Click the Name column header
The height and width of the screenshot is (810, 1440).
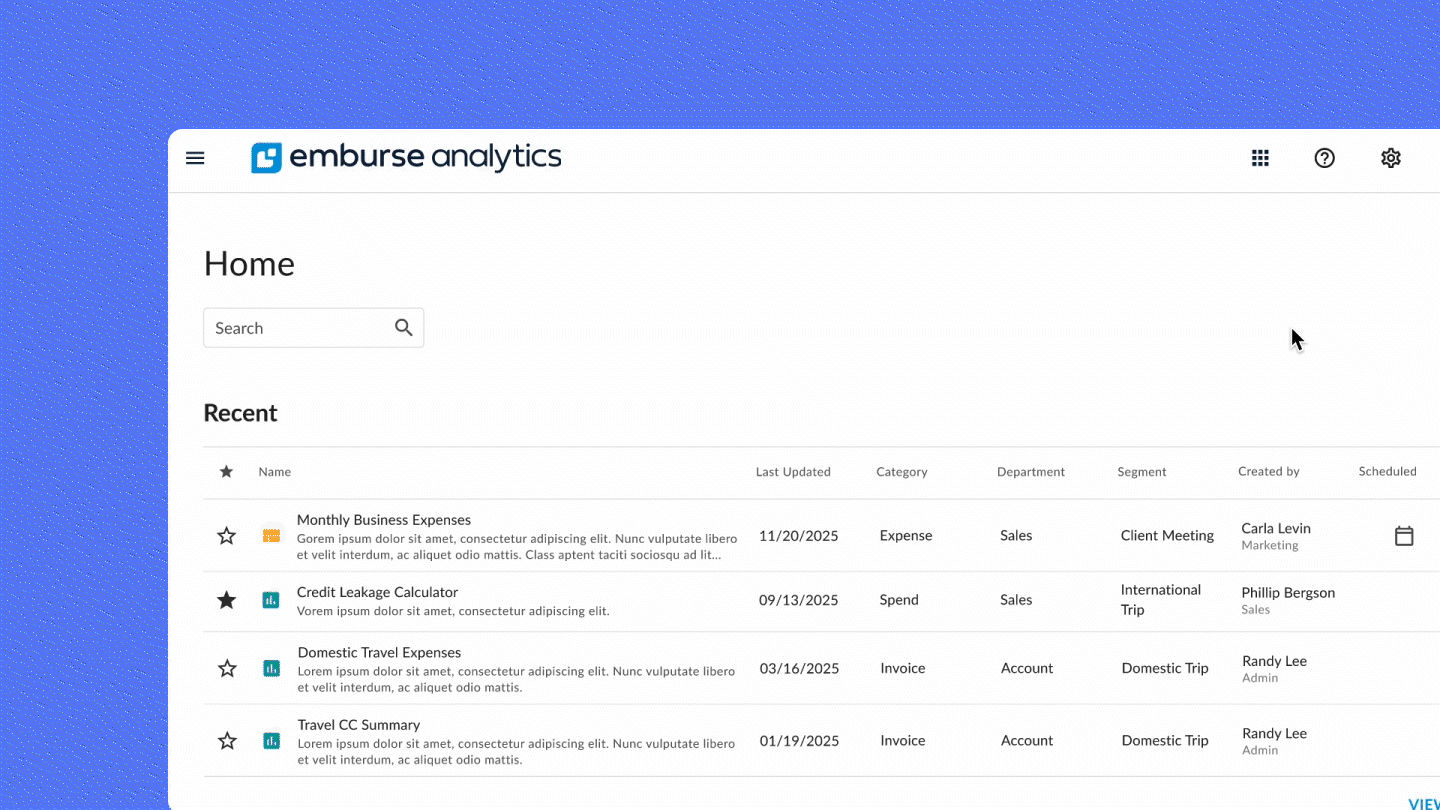[x=275, y=472]
